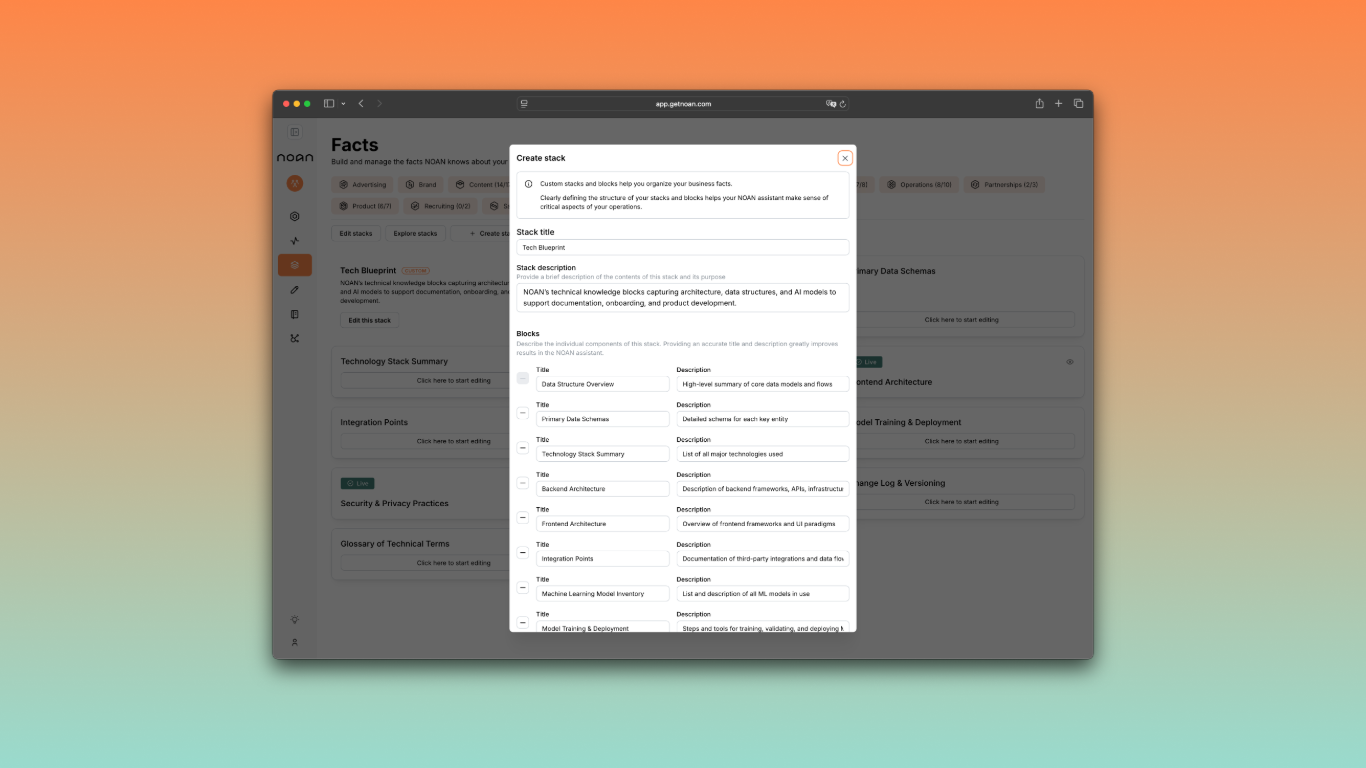Edit the Backend Architecture title field
The image size is (1366, 768).
coord(603,489)
